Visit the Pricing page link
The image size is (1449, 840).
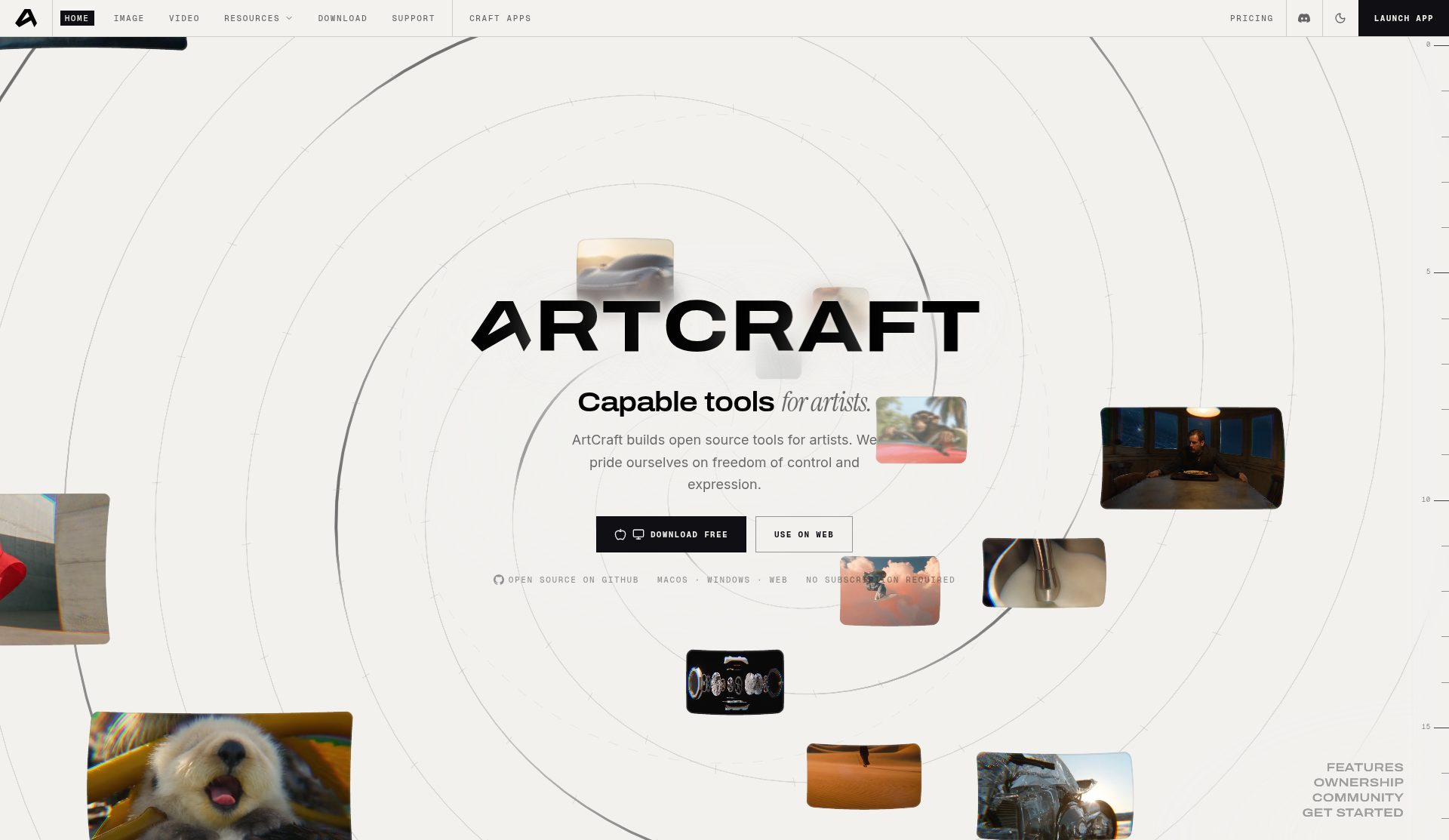(1251, 18)
